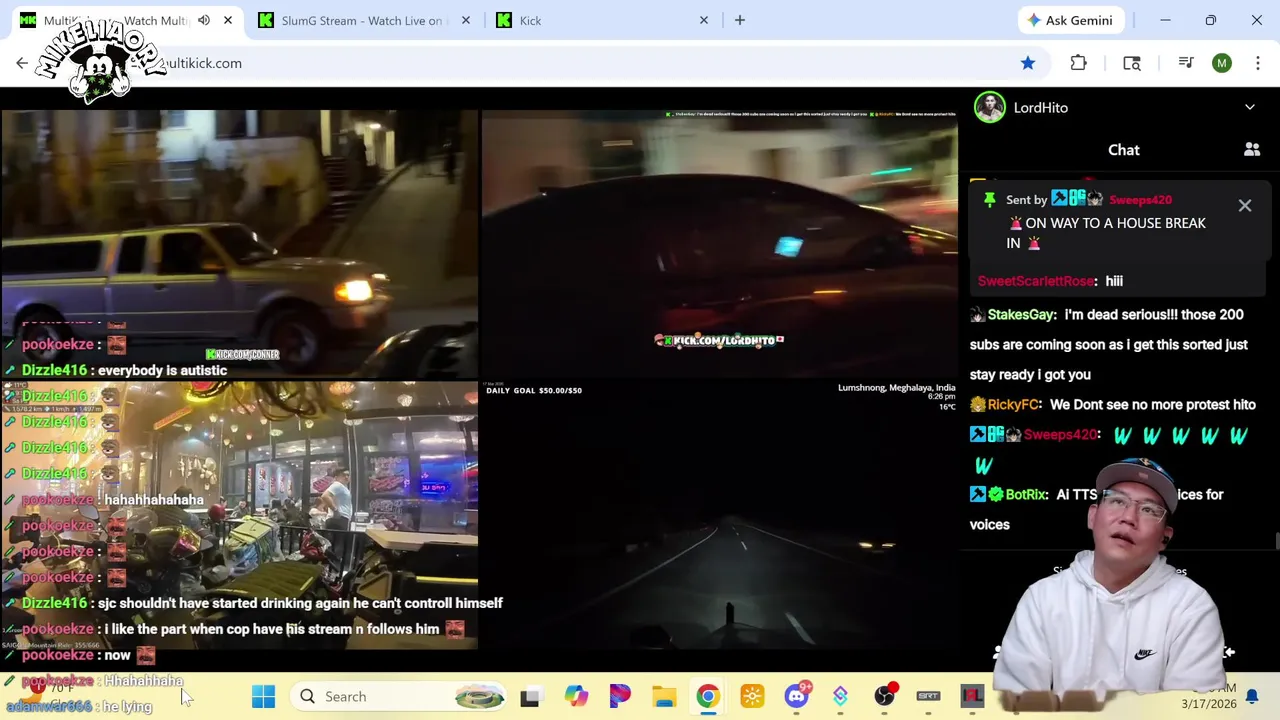Open the media controls icon in toolbar

pos(1186,63)
